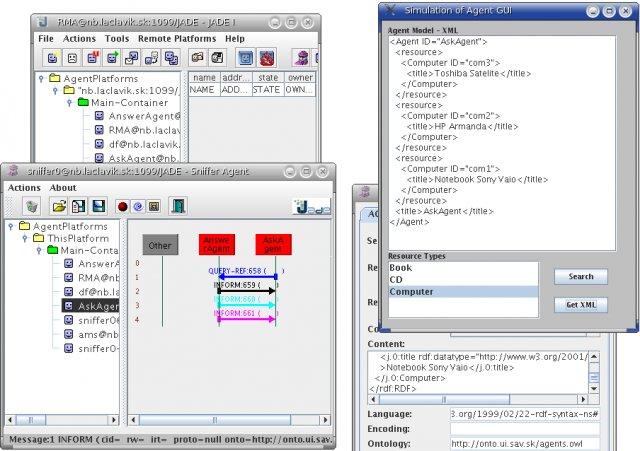Collapse ThisPlatform node in Sniffer tree

(25, 239)
